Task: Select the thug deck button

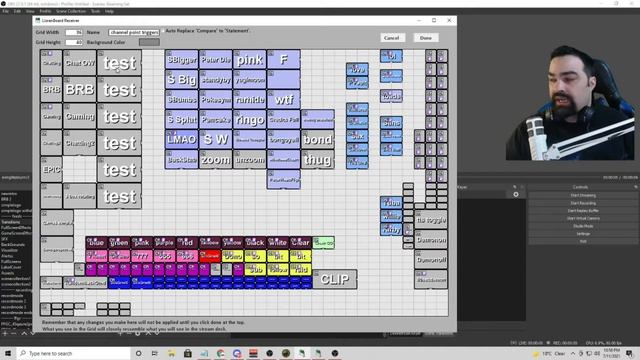Action: click(x=318, y=159)
